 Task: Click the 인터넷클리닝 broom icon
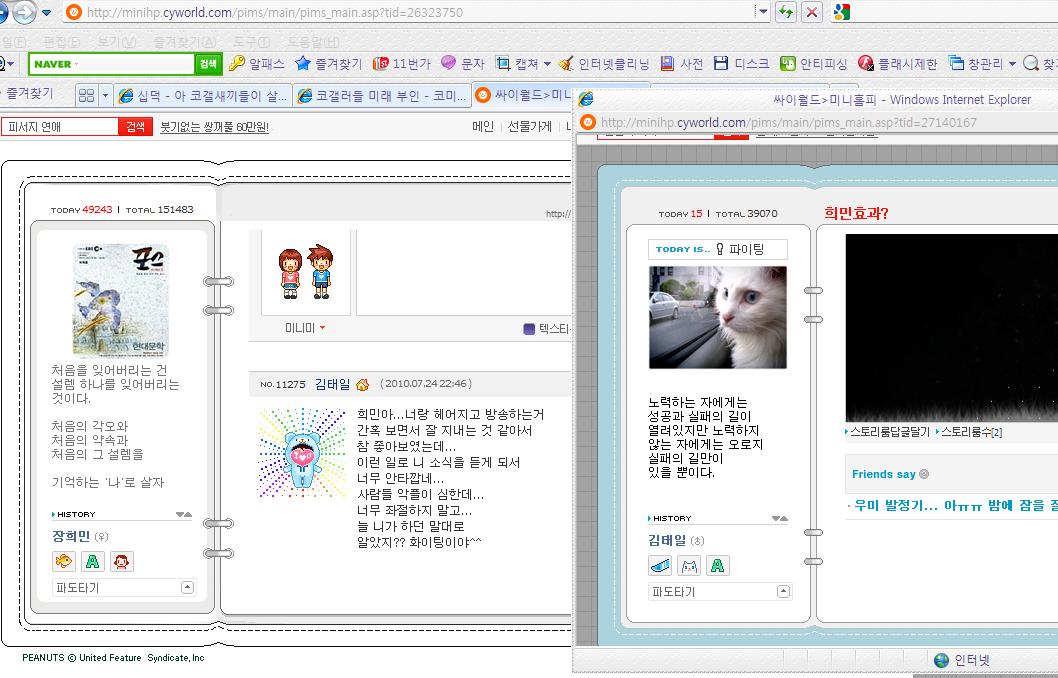point(566,63)
